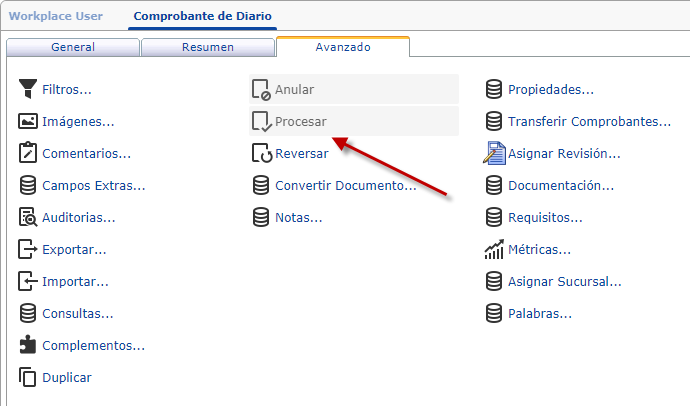Open the Propiedades dialog link
The width and height of the screenshot is (690, 406).
550,89
